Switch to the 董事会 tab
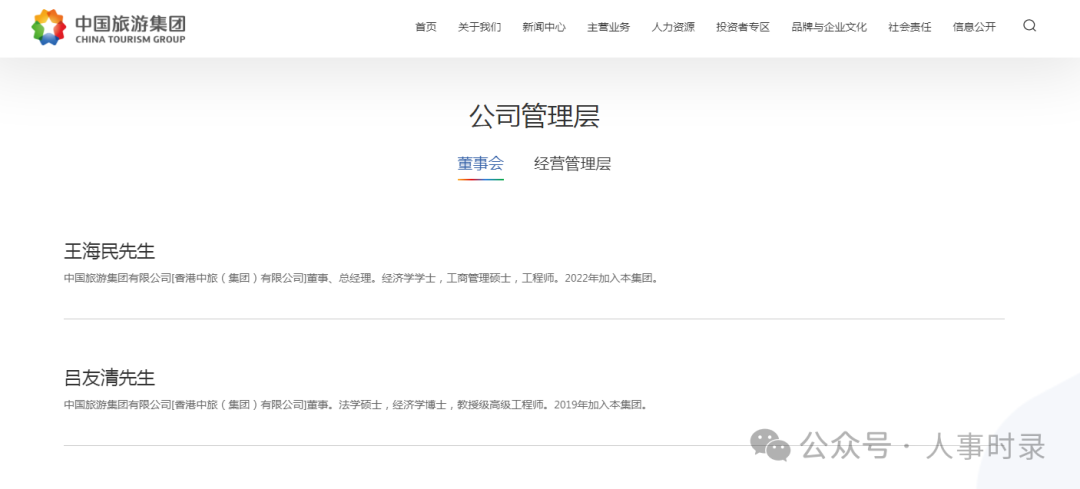 [481, 164]
